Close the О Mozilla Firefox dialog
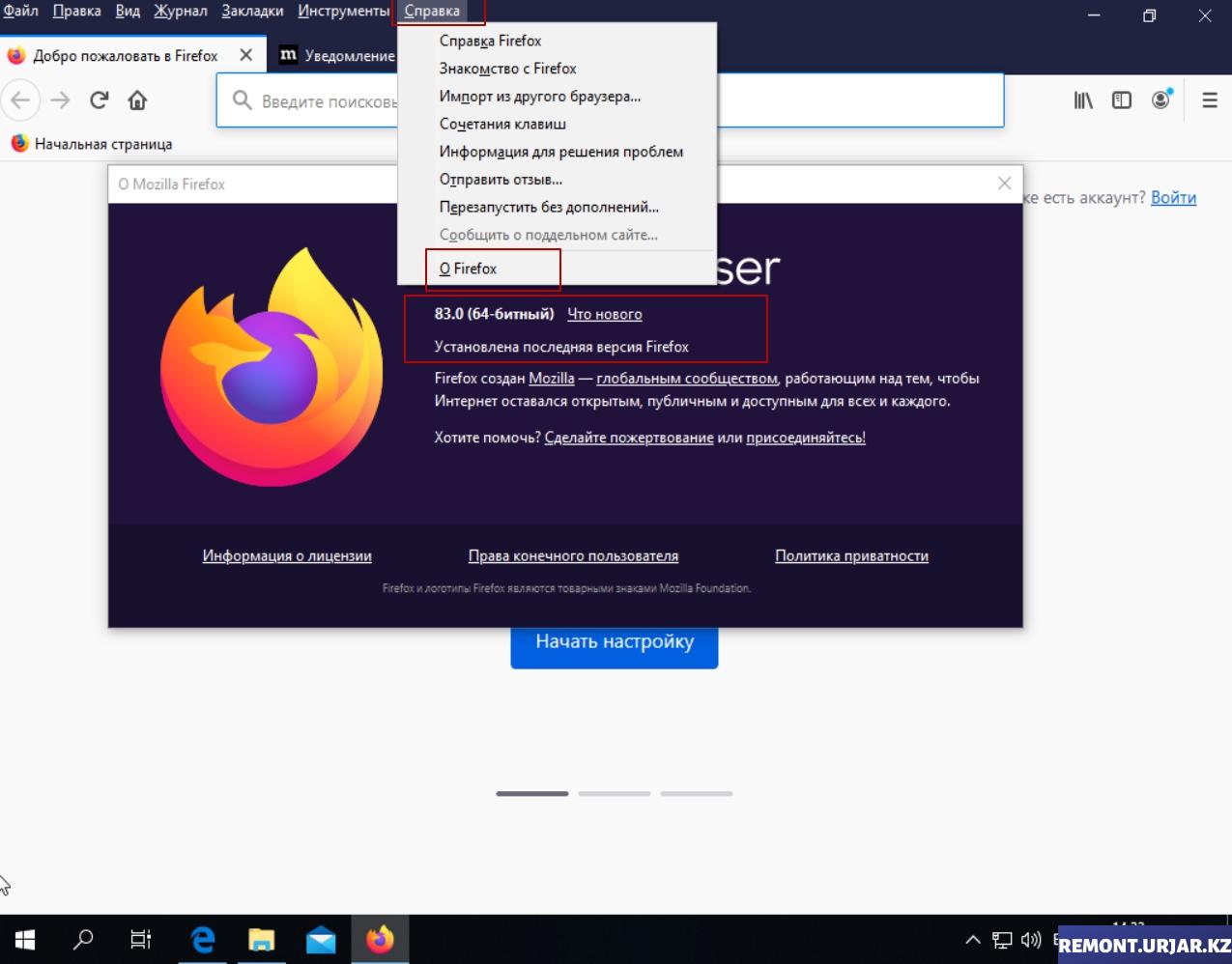Screen dimensions: 1232x964 click(1004, 184)
